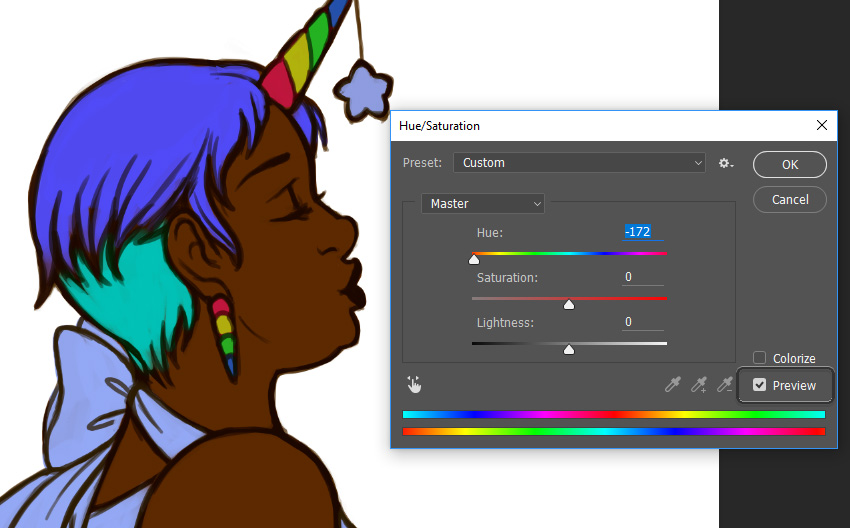Select the plain eyedropper tool
This screenshot has height=528, width=850.
pyautogui.click(x=673, y=385)
